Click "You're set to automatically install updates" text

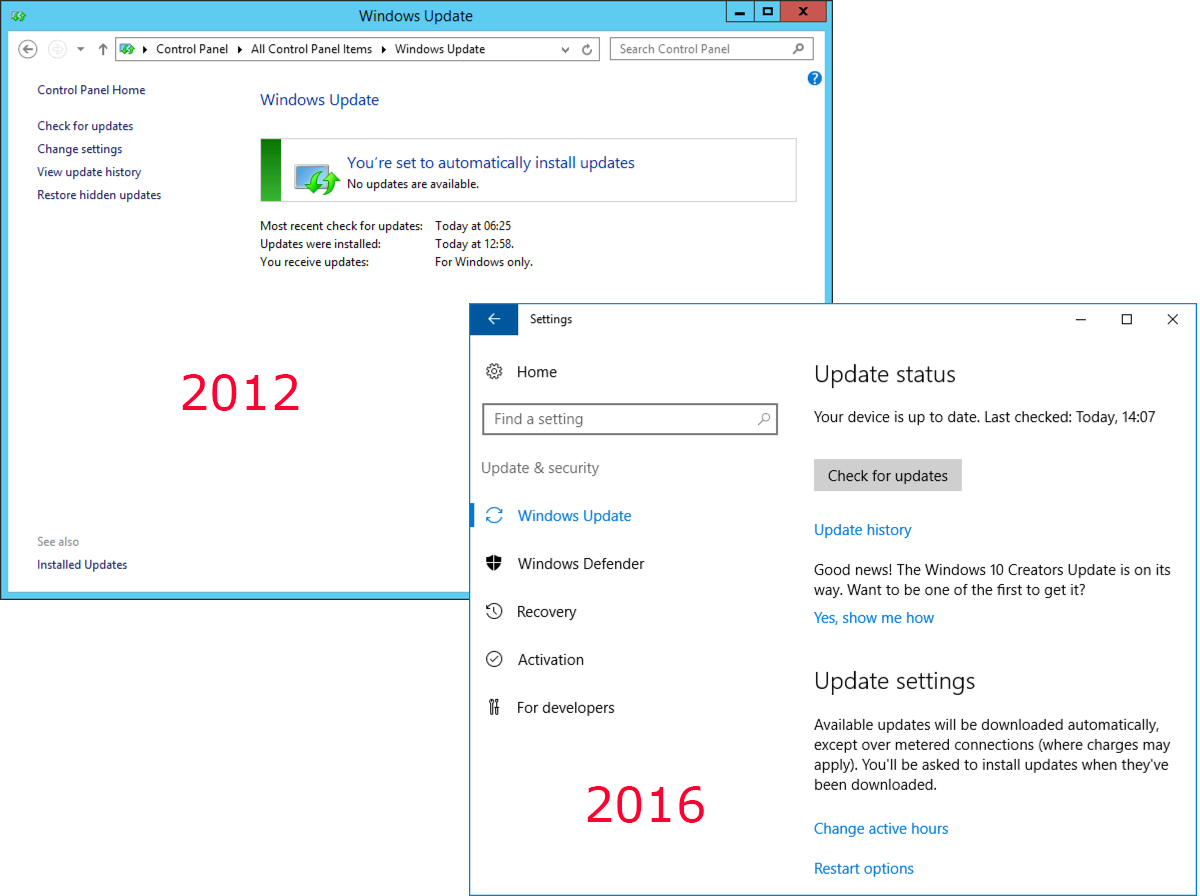click(x=491, y=163)
